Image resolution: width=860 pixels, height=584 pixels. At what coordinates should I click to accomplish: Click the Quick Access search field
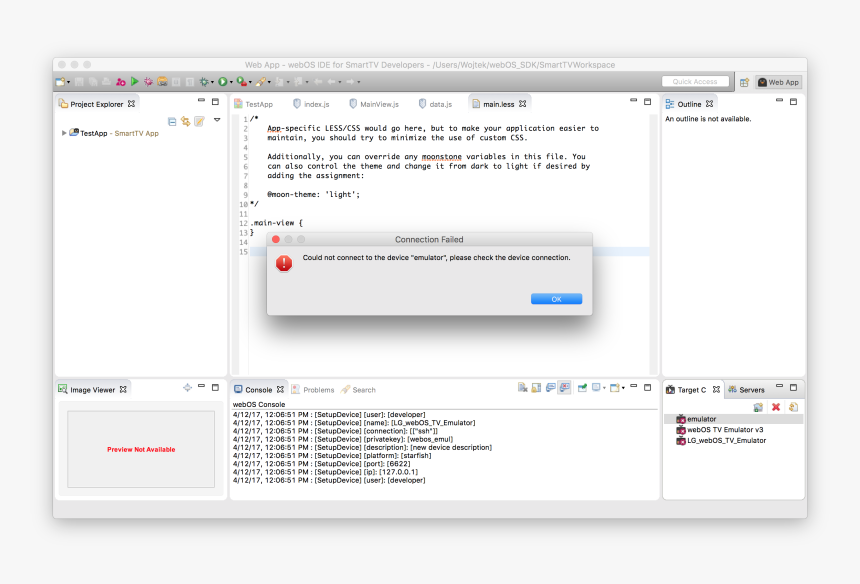tap(695, 82)
